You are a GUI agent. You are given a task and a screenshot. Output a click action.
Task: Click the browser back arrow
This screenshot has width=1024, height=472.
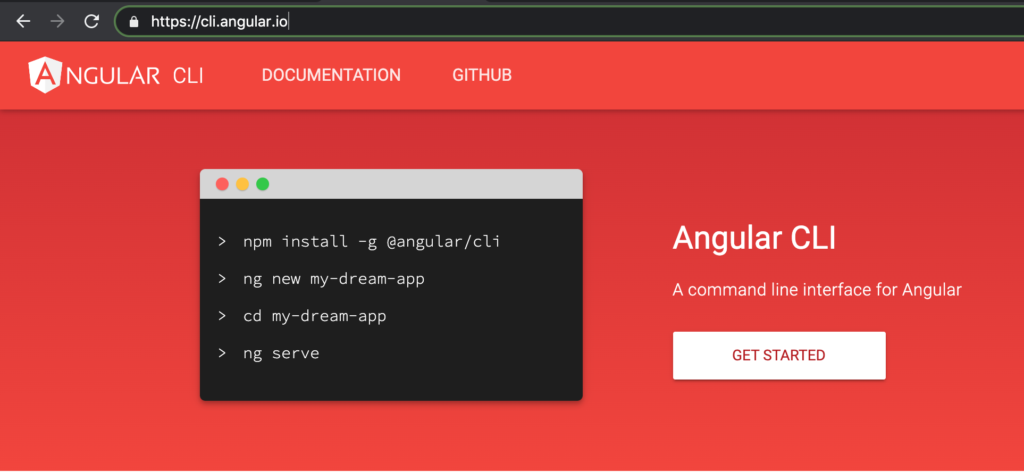click(24, 21)
